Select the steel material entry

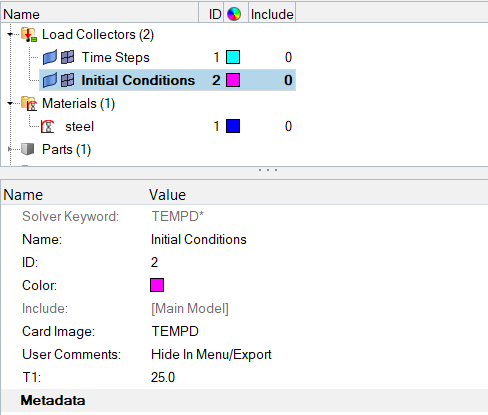point(80,126)
